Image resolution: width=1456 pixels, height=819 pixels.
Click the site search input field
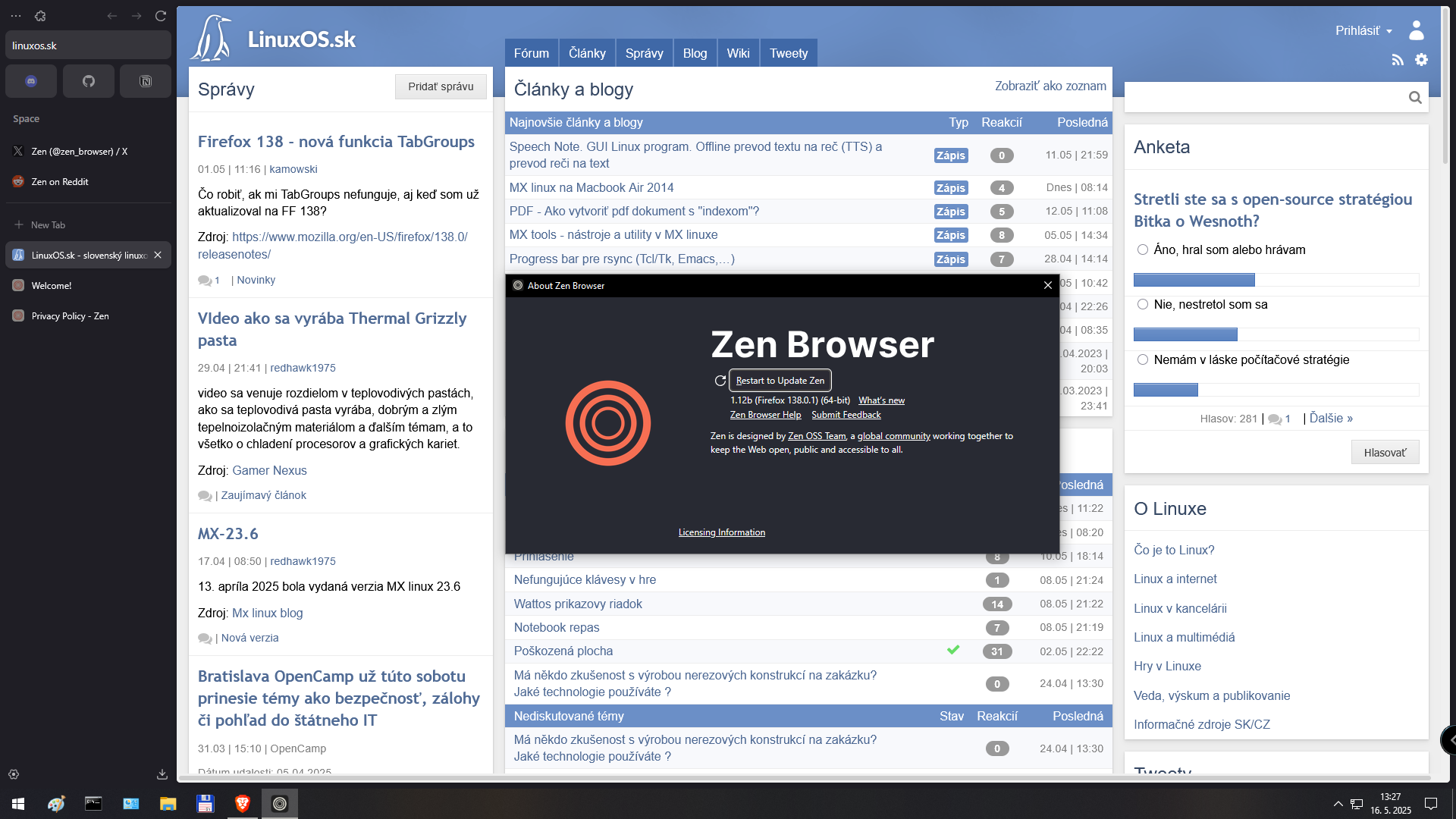click(x=1265, y=97)
